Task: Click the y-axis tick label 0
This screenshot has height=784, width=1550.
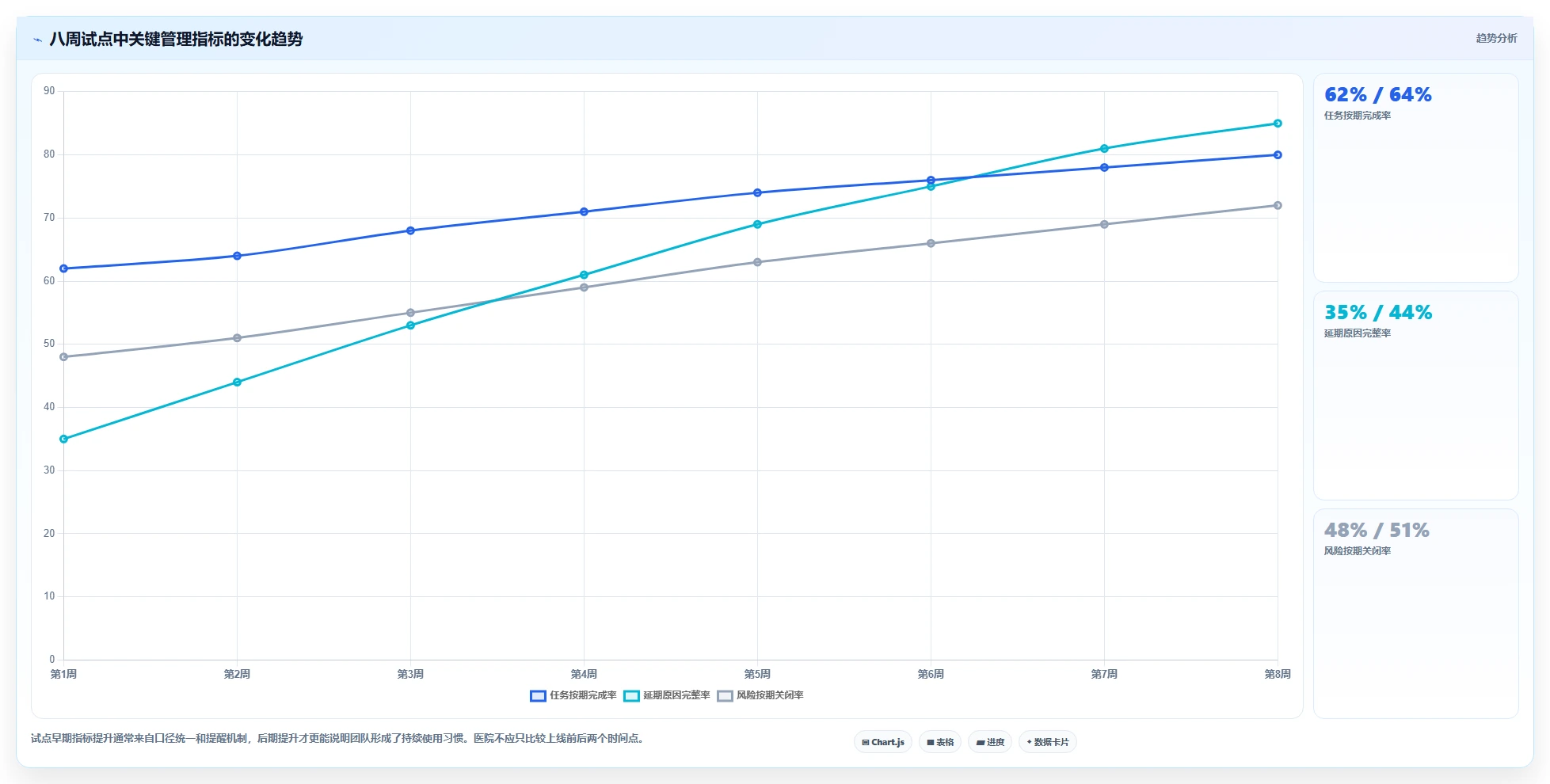Action: (52, 660)
